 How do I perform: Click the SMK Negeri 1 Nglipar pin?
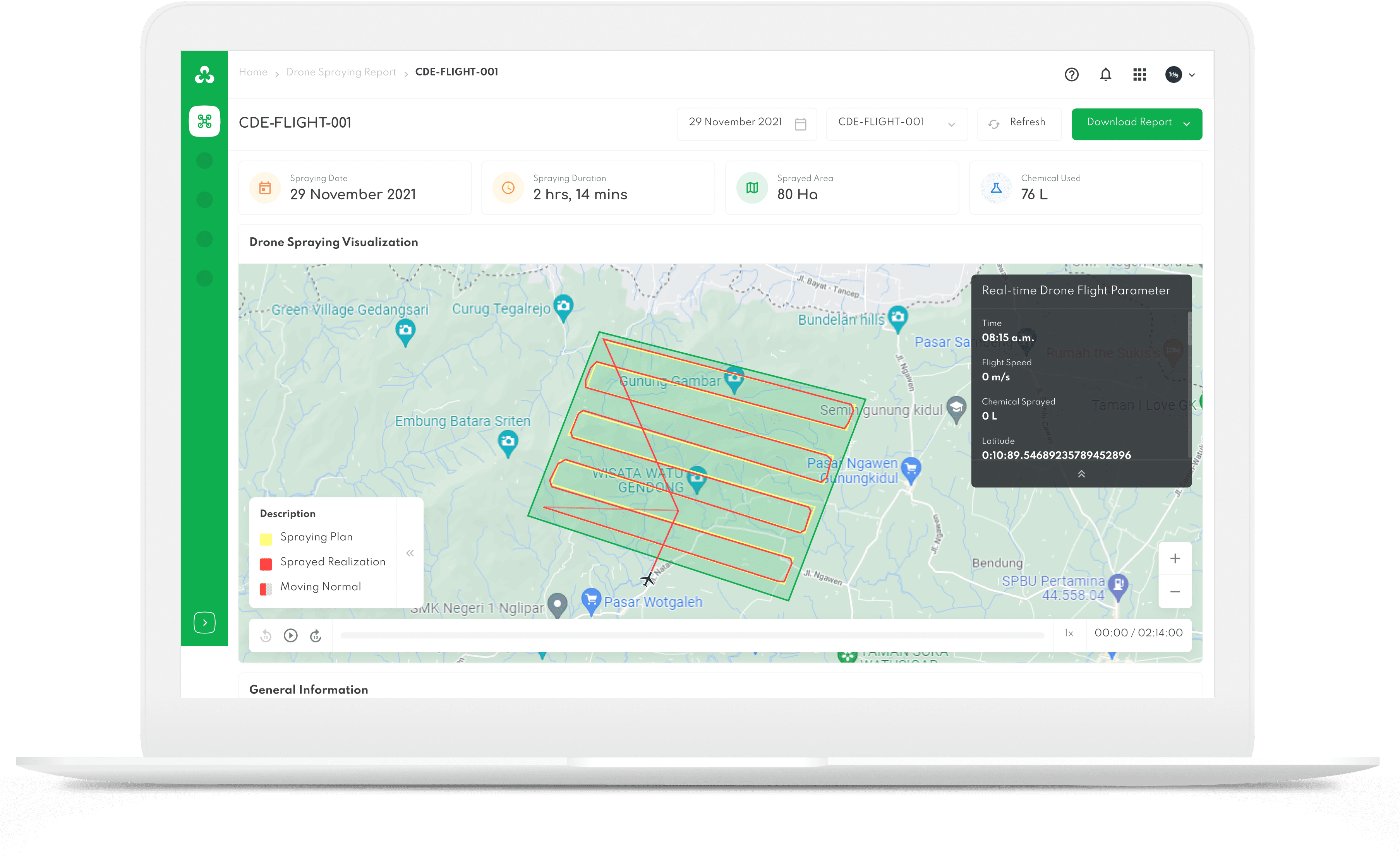pos(557,605)
